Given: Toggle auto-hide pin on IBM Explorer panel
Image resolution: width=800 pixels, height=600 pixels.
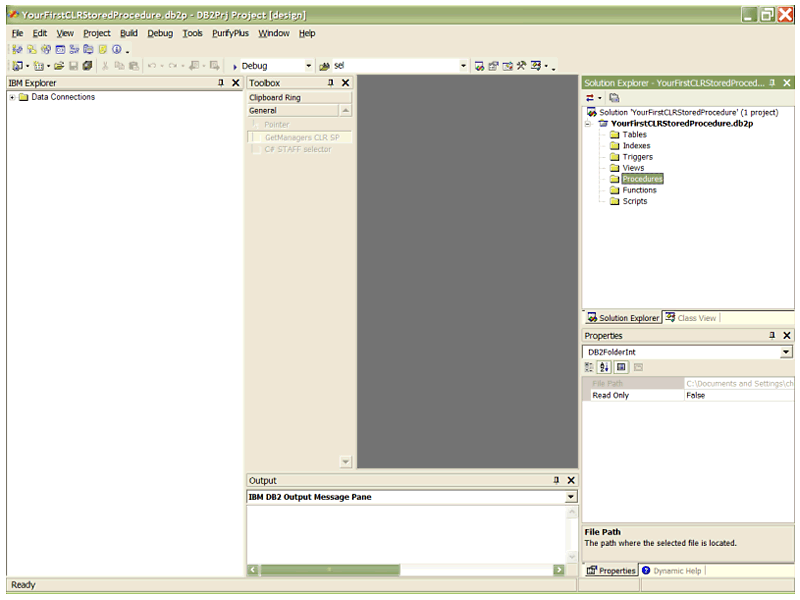Looking at the screenshot, I should pos(221,83).
